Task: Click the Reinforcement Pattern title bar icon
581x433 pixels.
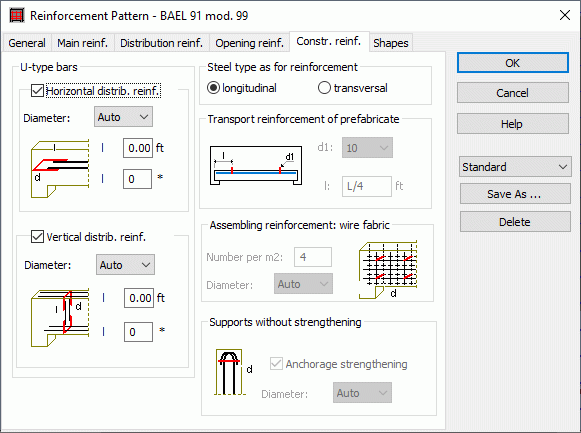Action: tap(17, 16)
